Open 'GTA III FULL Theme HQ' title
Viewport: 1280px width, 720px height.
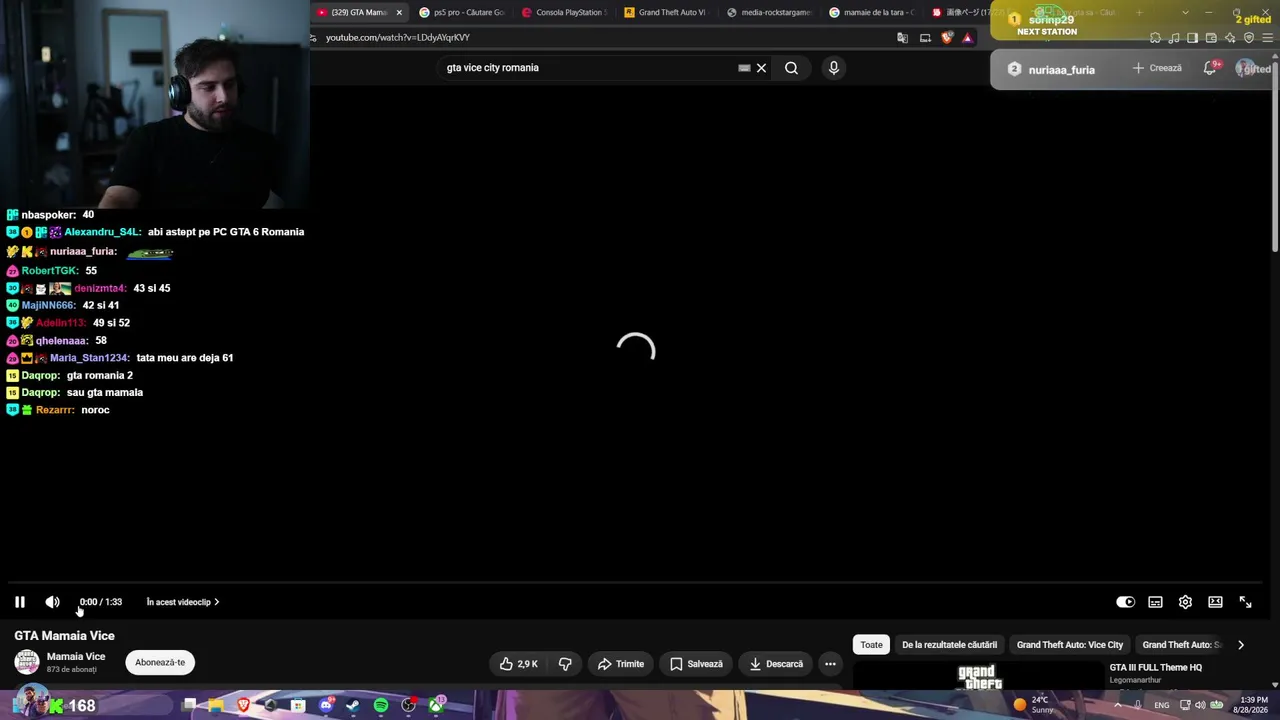tap(1156, 667)
